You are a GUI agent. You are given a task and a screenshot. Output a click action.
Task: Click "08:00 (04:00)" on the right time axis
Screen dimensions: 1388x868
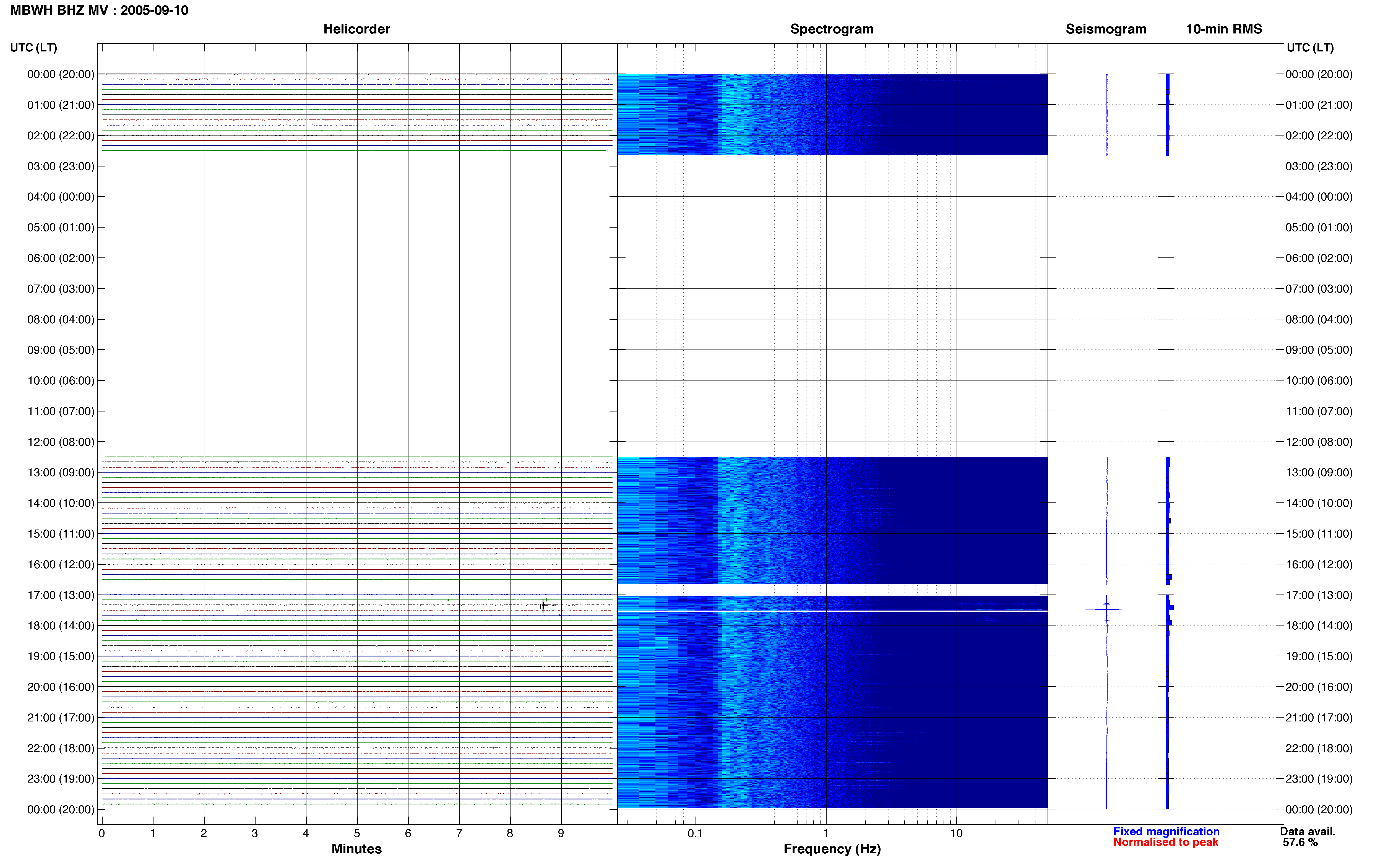pyautogui.click(x=1319, y=319)
